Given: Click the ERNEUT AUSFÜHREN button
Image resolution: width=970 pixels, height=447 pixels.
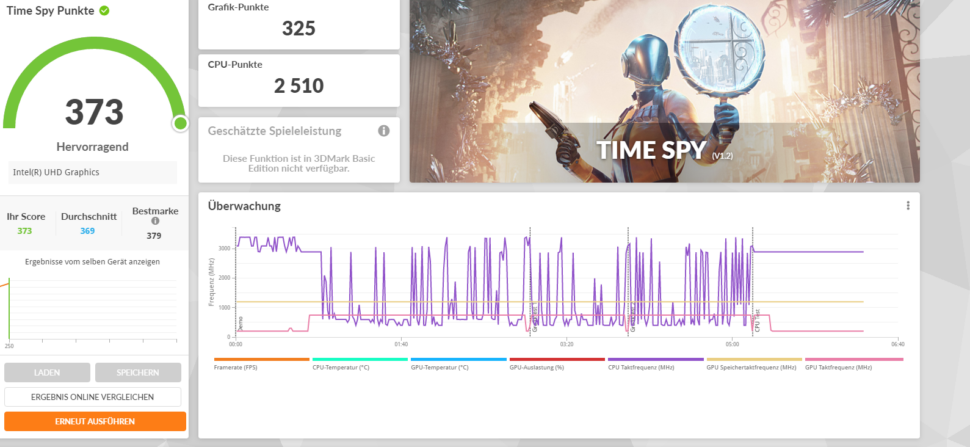Looking at the screenshot, I should [x=95, y=422].
